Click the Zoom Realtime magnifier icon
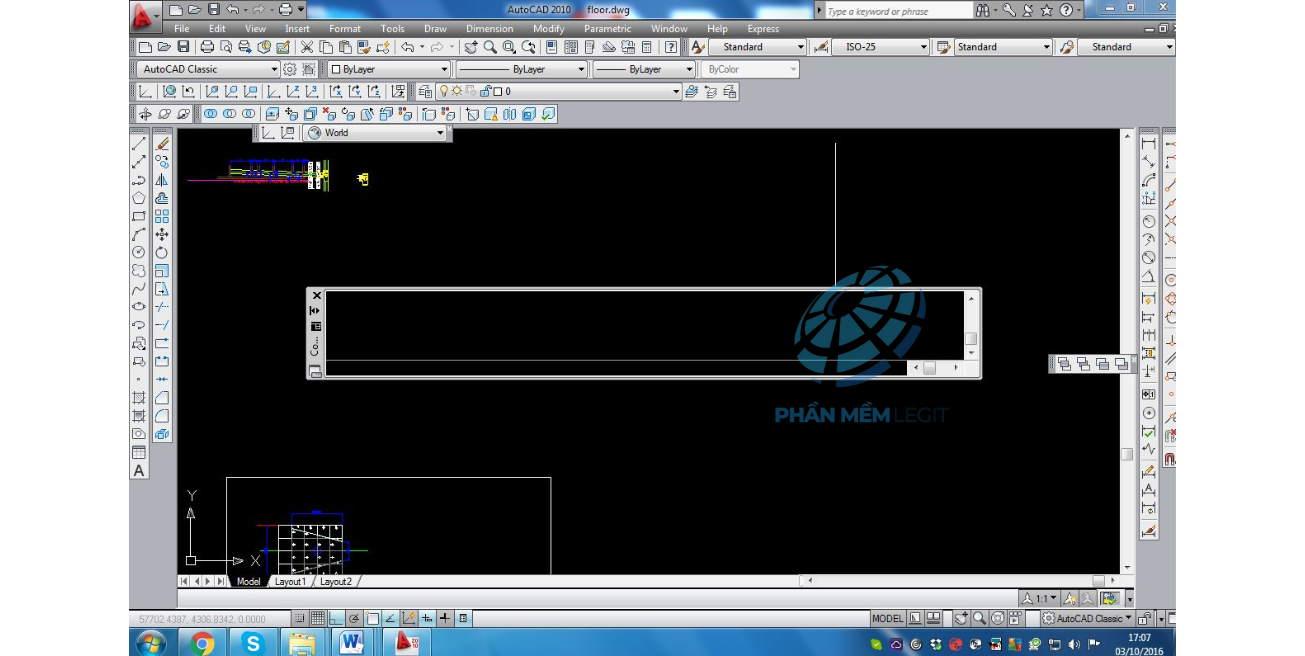The width and height of the screenshot is (1305, 656). pos(490,47)
